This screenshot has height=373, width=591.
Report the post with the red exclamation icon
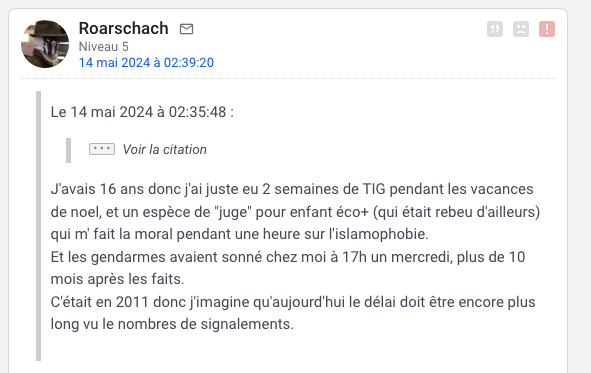click(x=547, y=29)
